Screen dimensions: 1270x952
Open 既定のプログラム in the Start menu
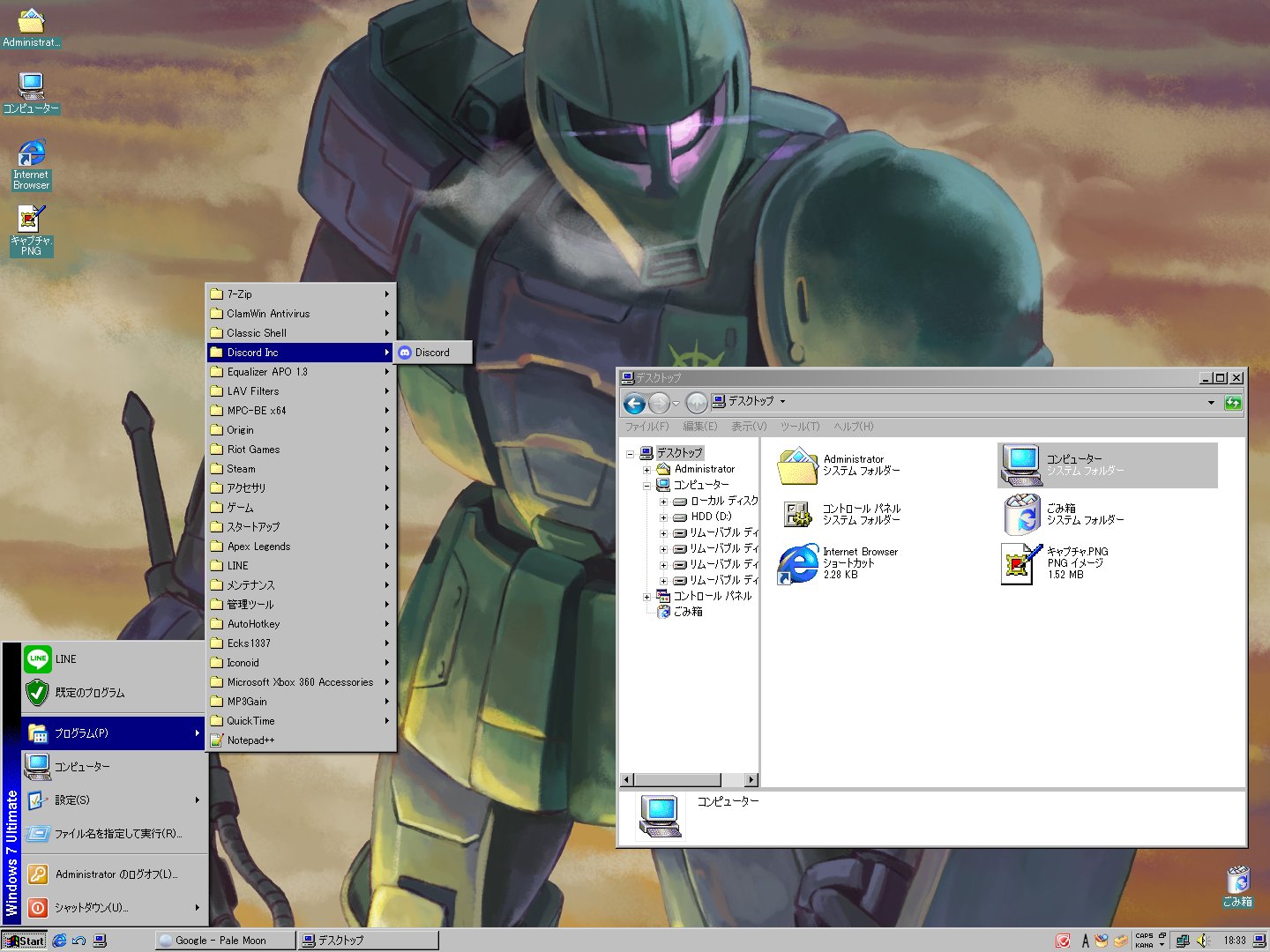(114, 693)
